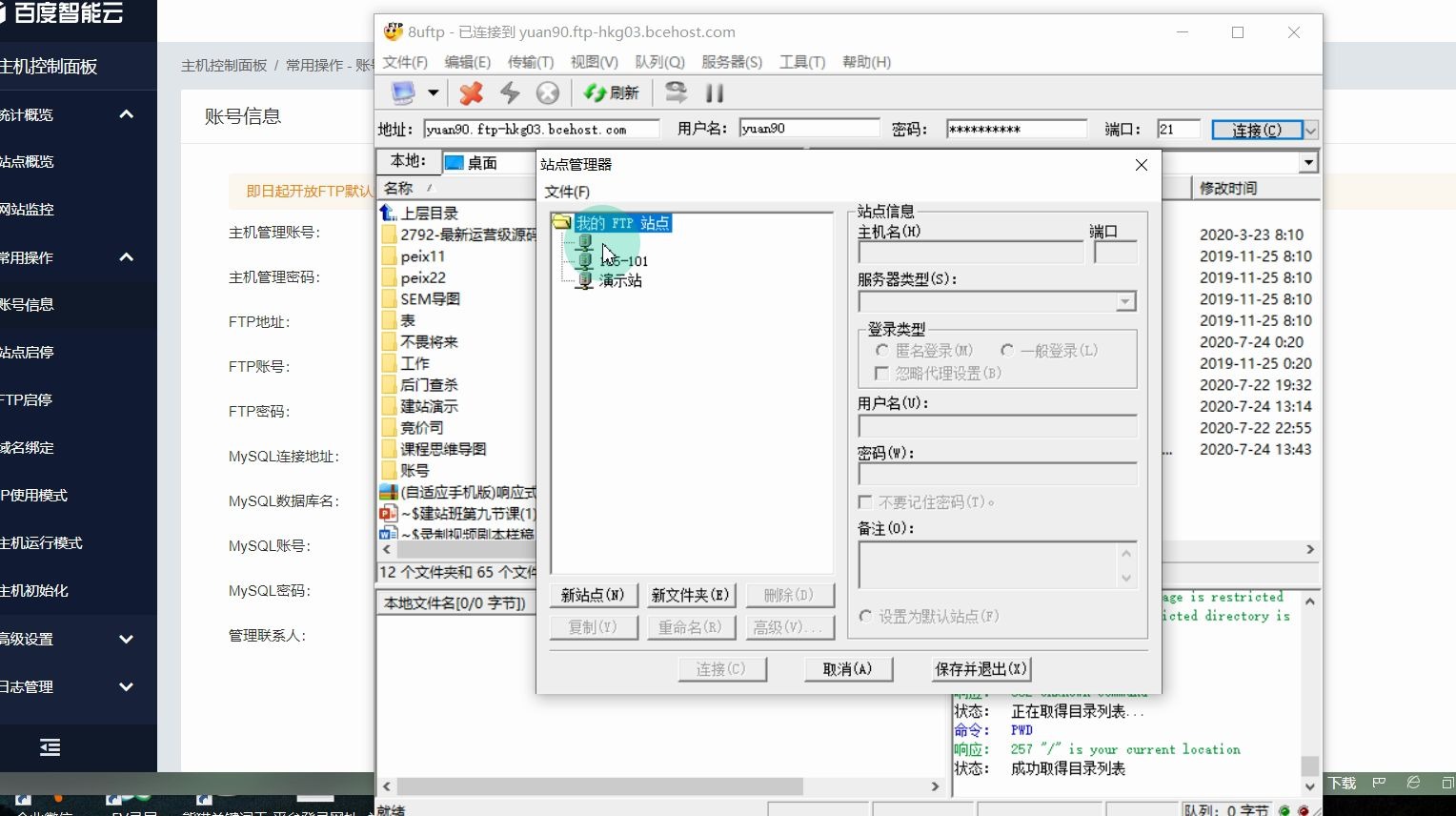Image resolution: width=1456 pixels, height=816 pixels.
Task: Click the 刷新 refresh icon in the toolbar
Action: (x=610, y=92)
